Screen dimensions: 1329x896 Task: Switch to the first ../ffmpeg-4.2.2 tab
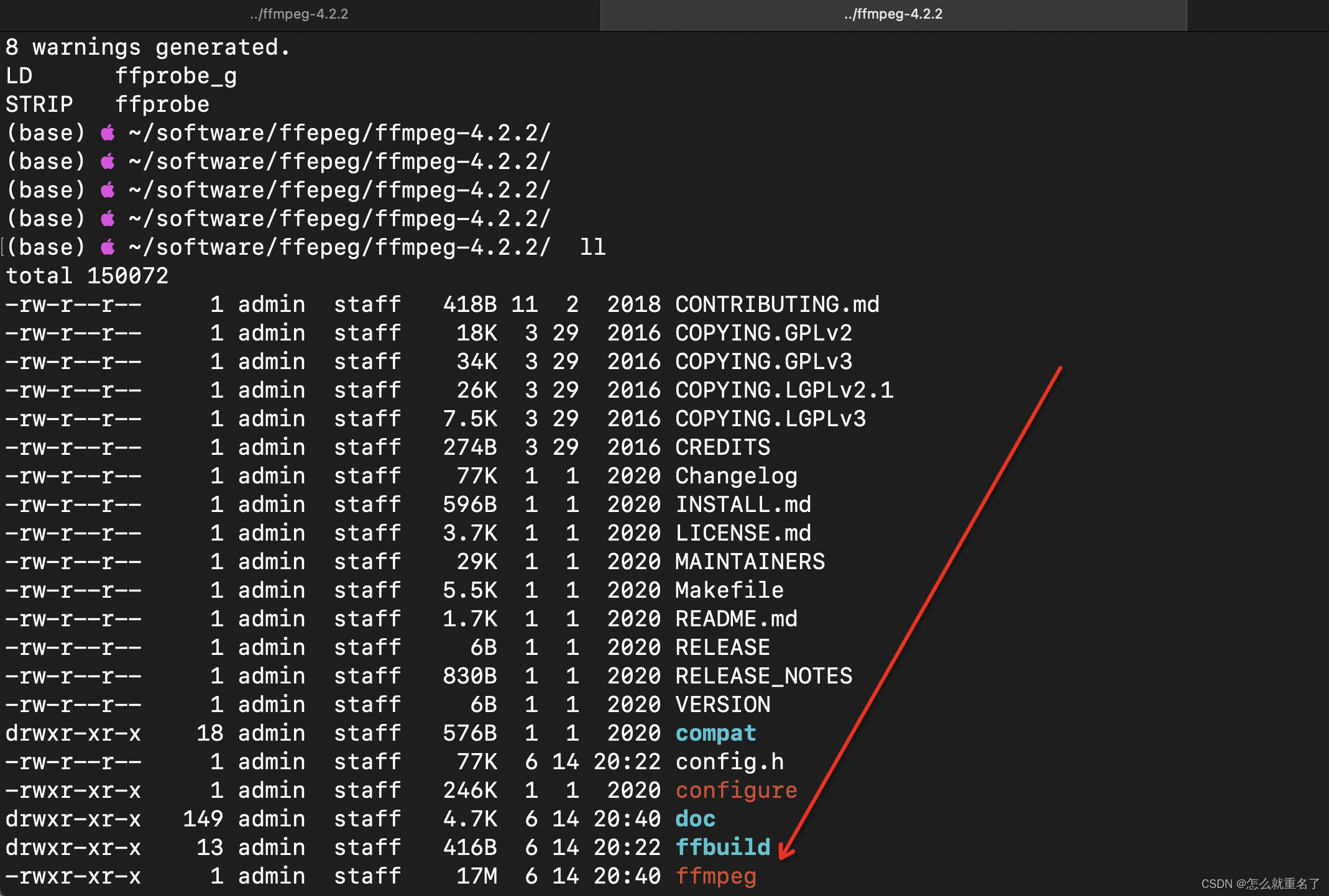coord(299,14)
